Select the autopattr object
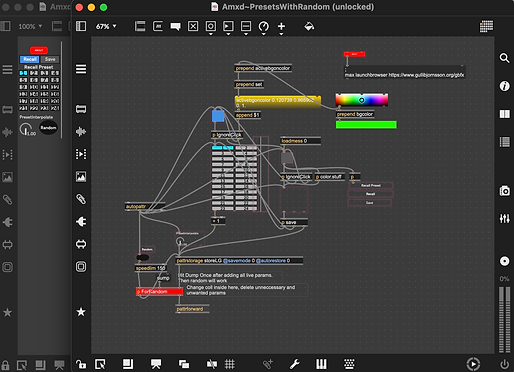514x372 pixels. (145, 206)
